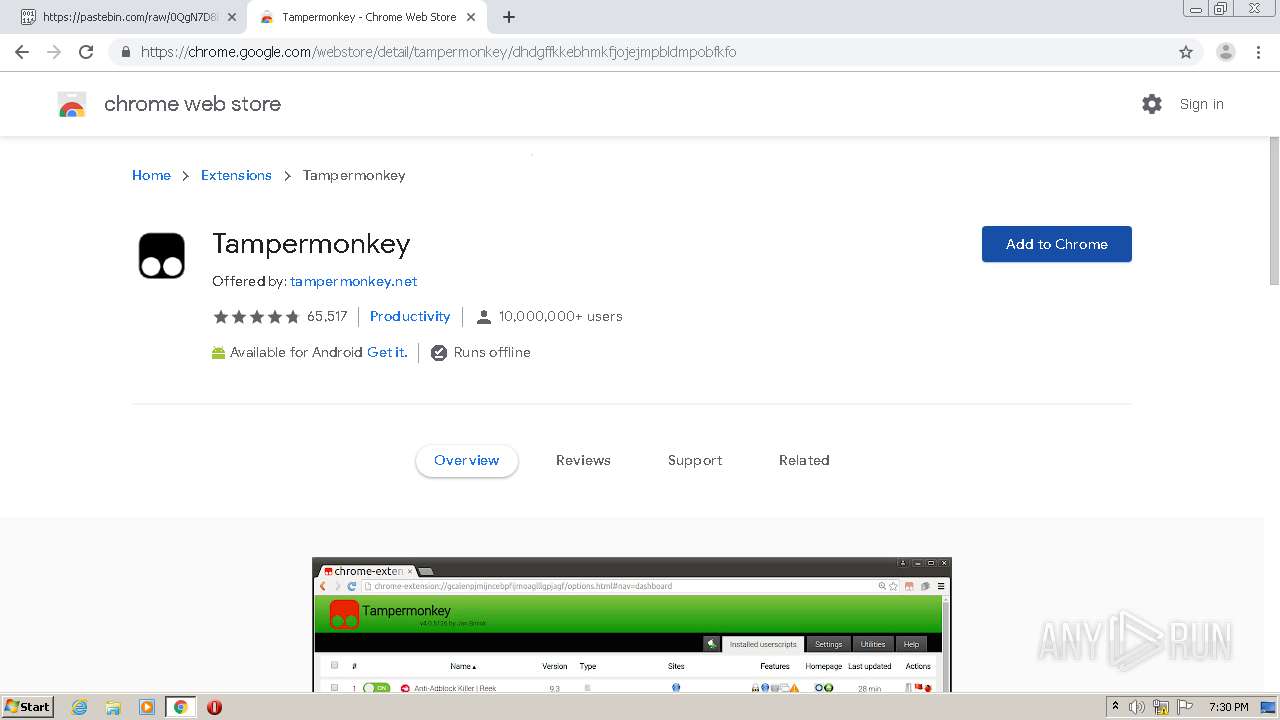The image size is (1280, 720).
Task: Open Extensions in the breadcrumb
Action: (236, 175)
